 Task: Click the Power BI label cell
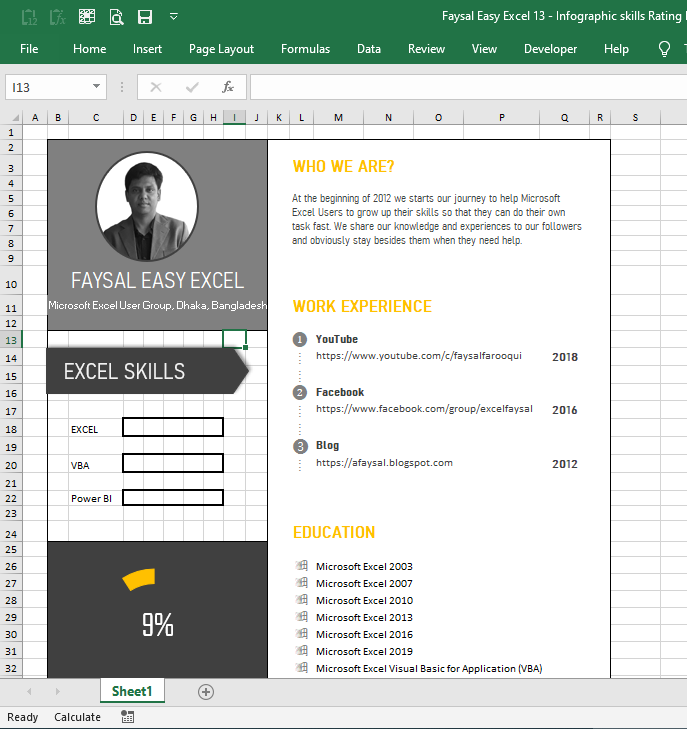[x=92, y=498]
